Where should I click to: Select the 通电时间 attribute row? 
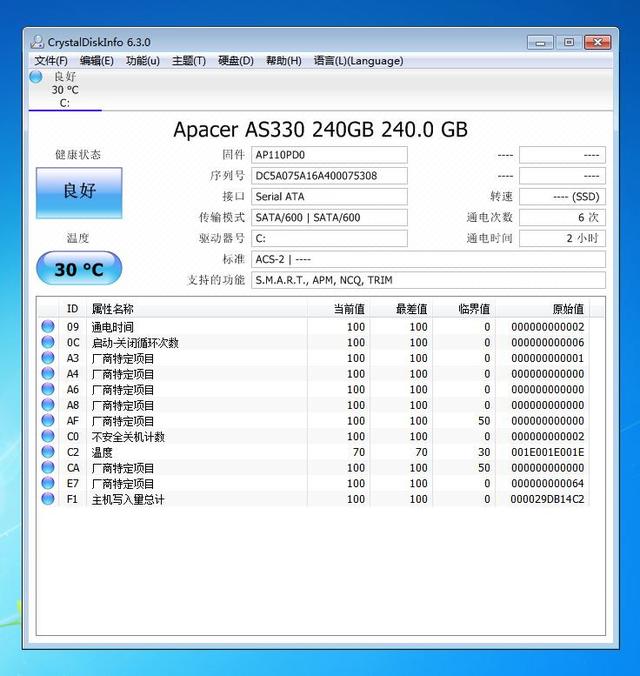[314, 327]
